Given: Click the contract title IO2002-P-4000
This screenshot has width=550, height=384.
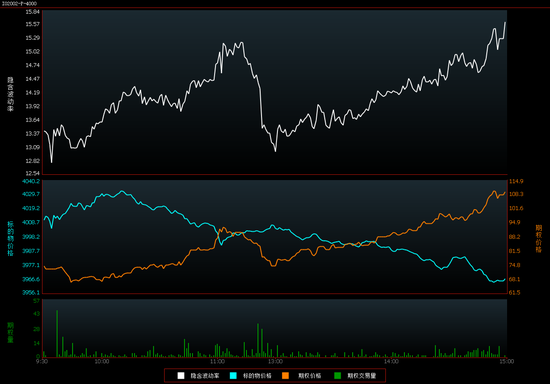Looking at the screenshot, I should click(19, 4).
